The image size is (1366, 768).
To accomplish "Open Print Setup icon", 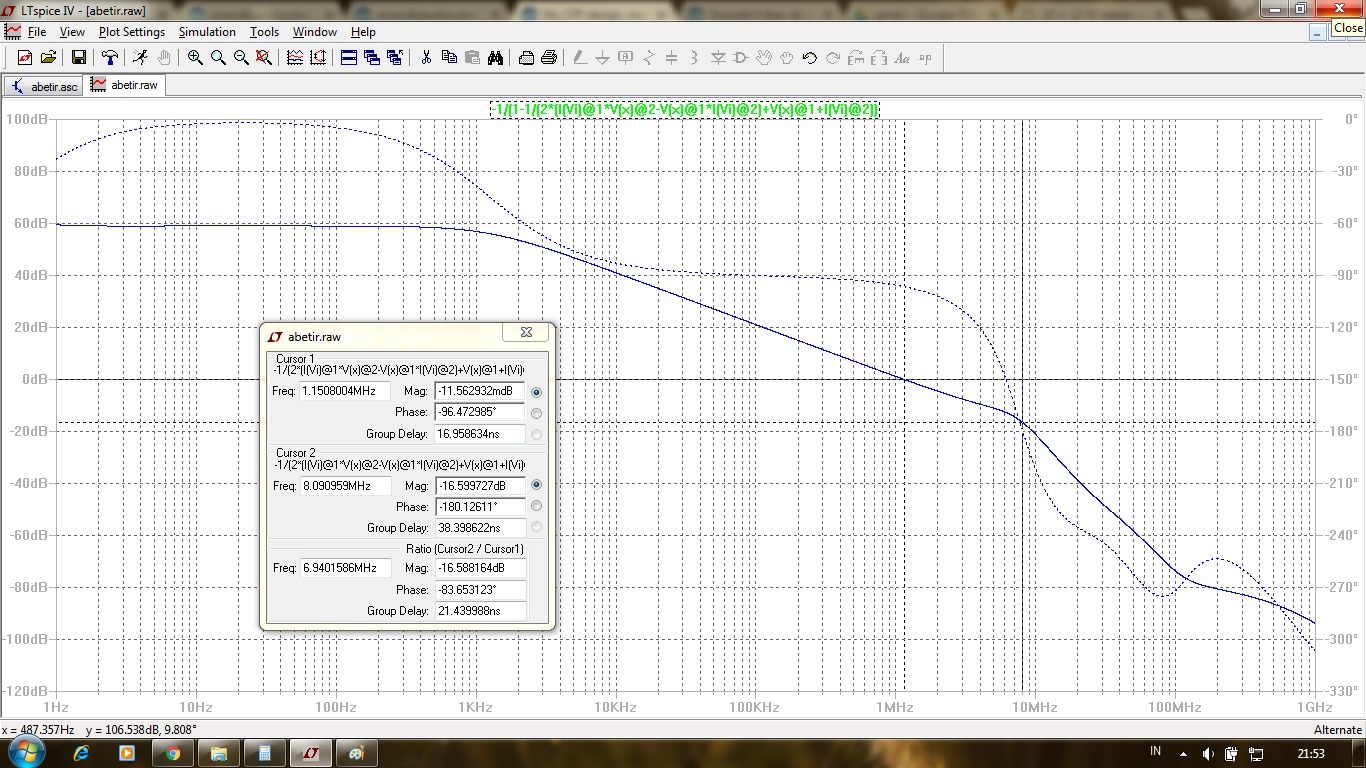I will tap(526, 58).
